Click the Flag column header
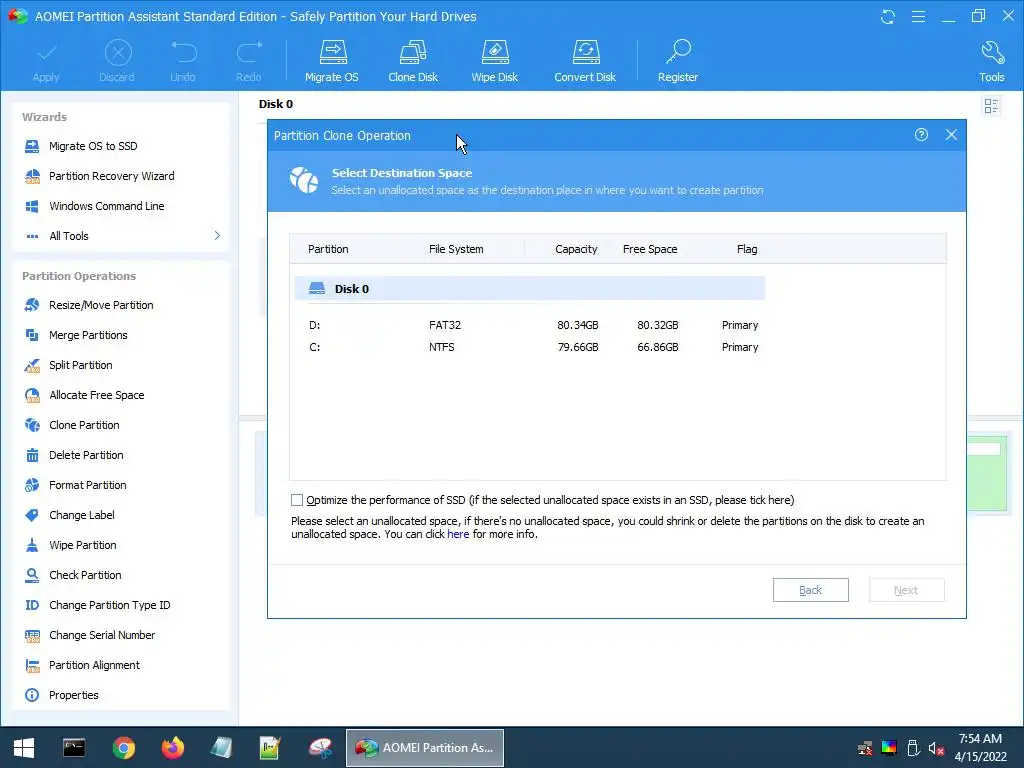 [x=747, y=249]
